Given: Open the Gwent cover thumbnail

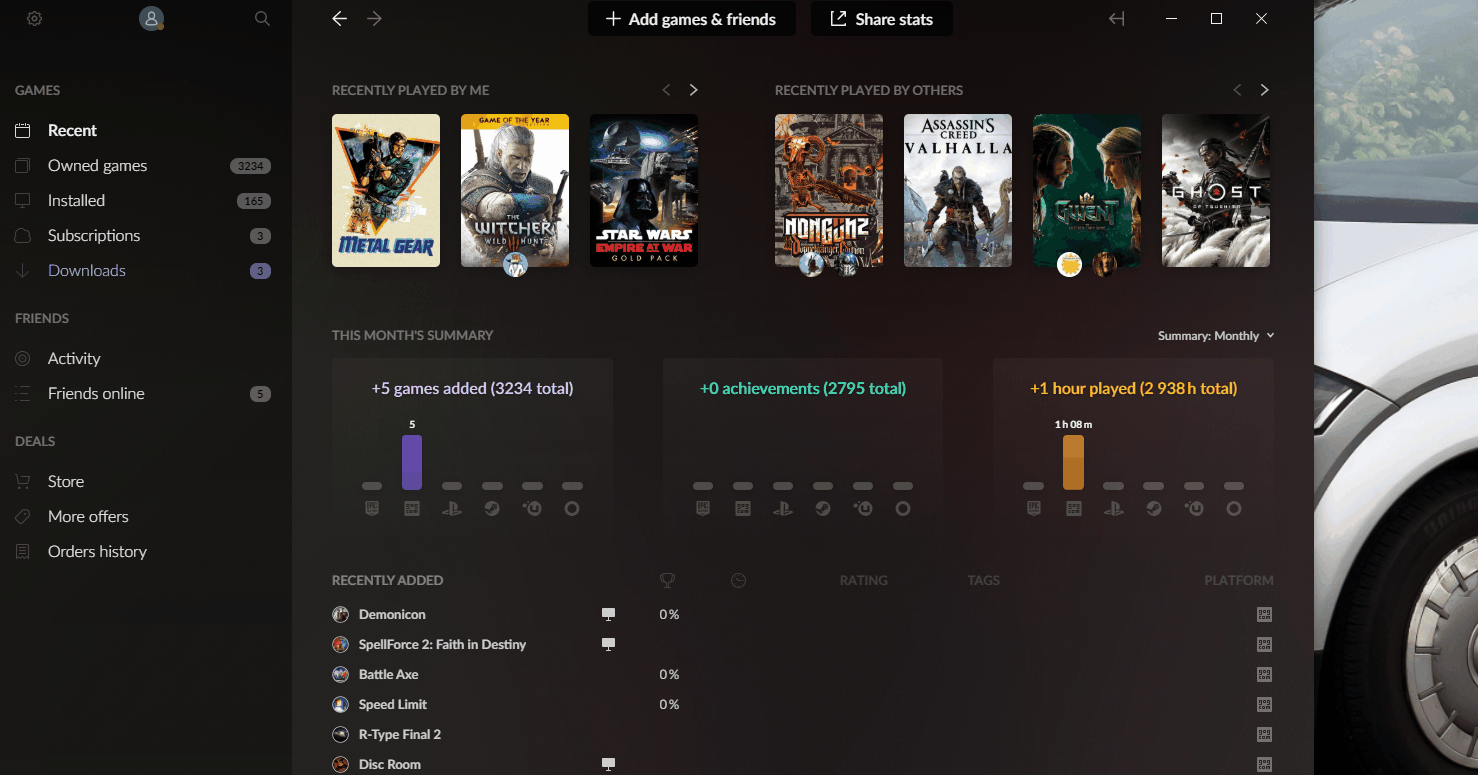Looking at the screenshot, I should pos(1087,190).
